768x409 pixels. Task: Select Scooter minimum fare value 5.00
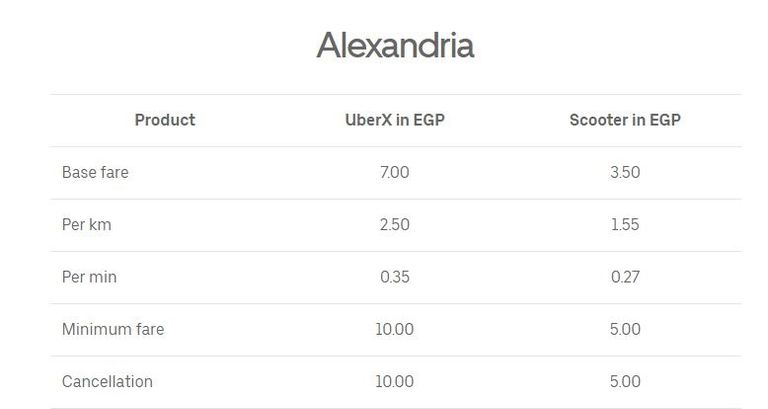[x=625, y=329]
